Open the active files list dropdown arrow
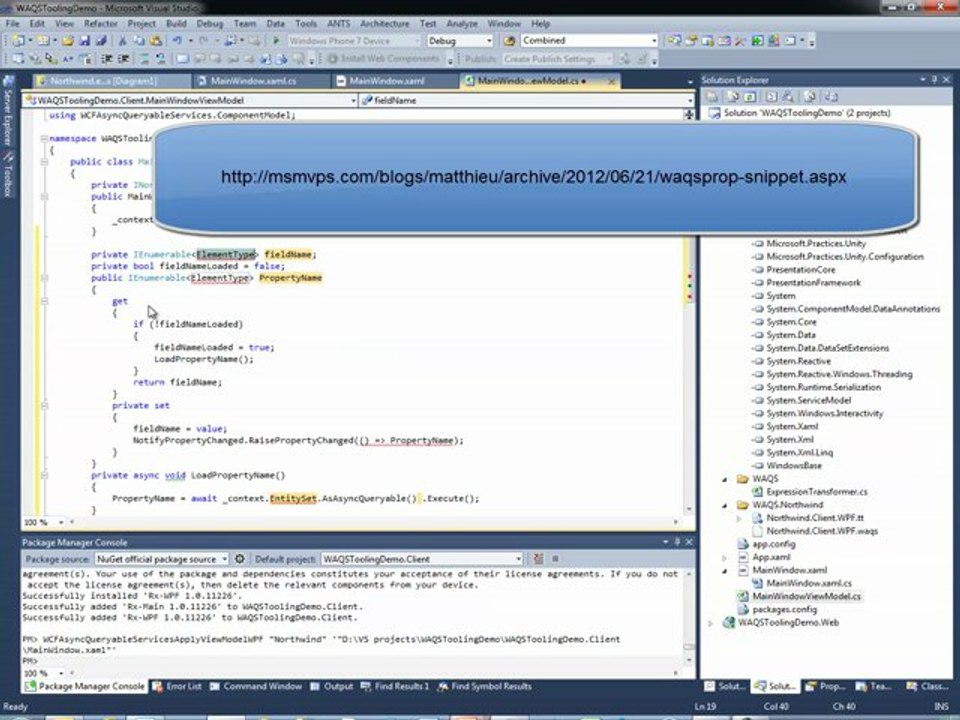 [689, 81]
